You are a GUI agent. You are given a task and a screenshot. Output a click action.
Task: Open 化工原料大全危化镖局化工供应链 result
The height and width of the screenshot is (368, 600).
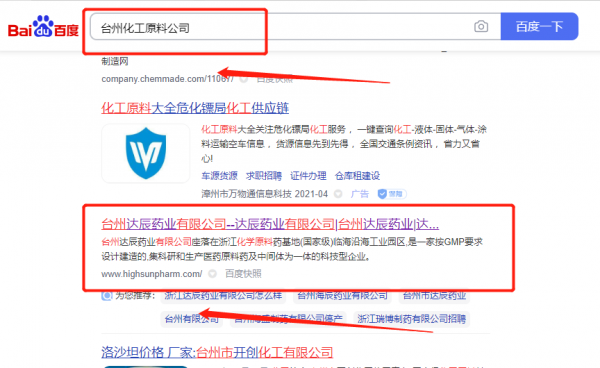click(x=195, y=108)
